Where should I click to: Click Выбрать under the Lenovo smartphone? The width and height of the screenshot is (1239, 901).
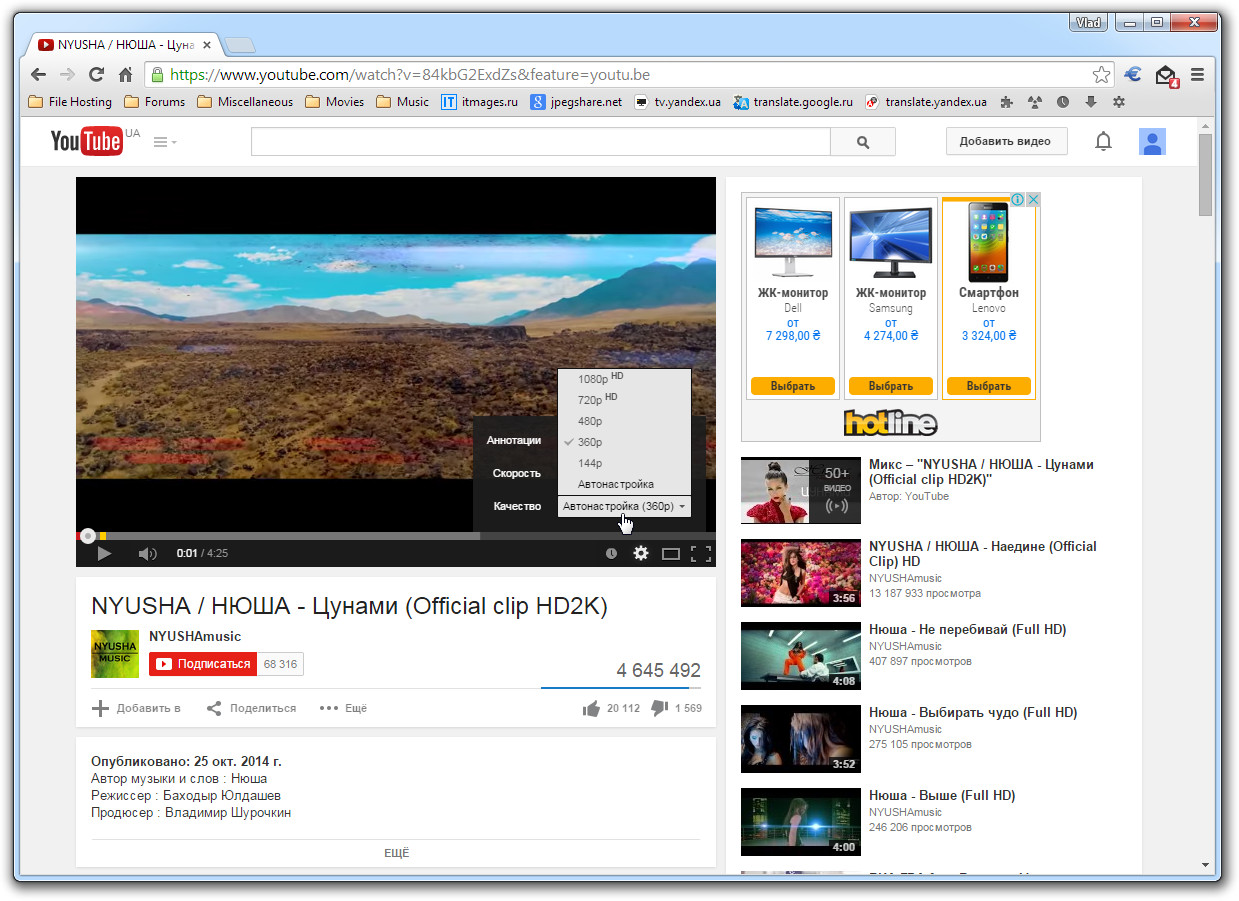(x=989, y=386)
